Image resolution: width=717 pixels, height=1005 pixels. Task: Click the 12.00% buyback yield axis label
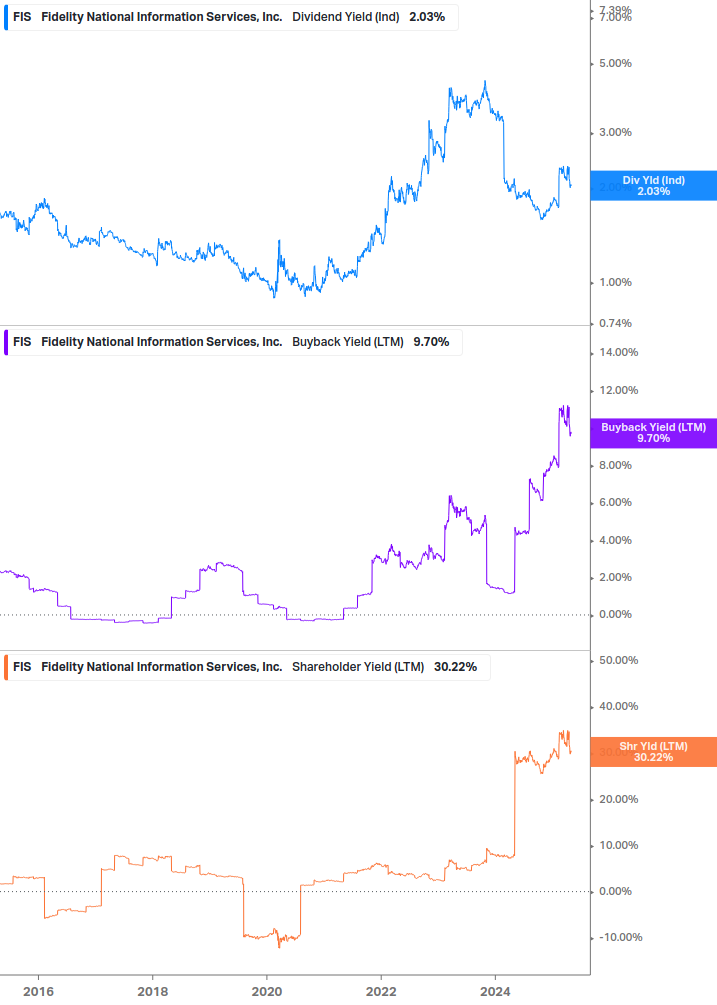pyautogui.click(x=618, y=390)
